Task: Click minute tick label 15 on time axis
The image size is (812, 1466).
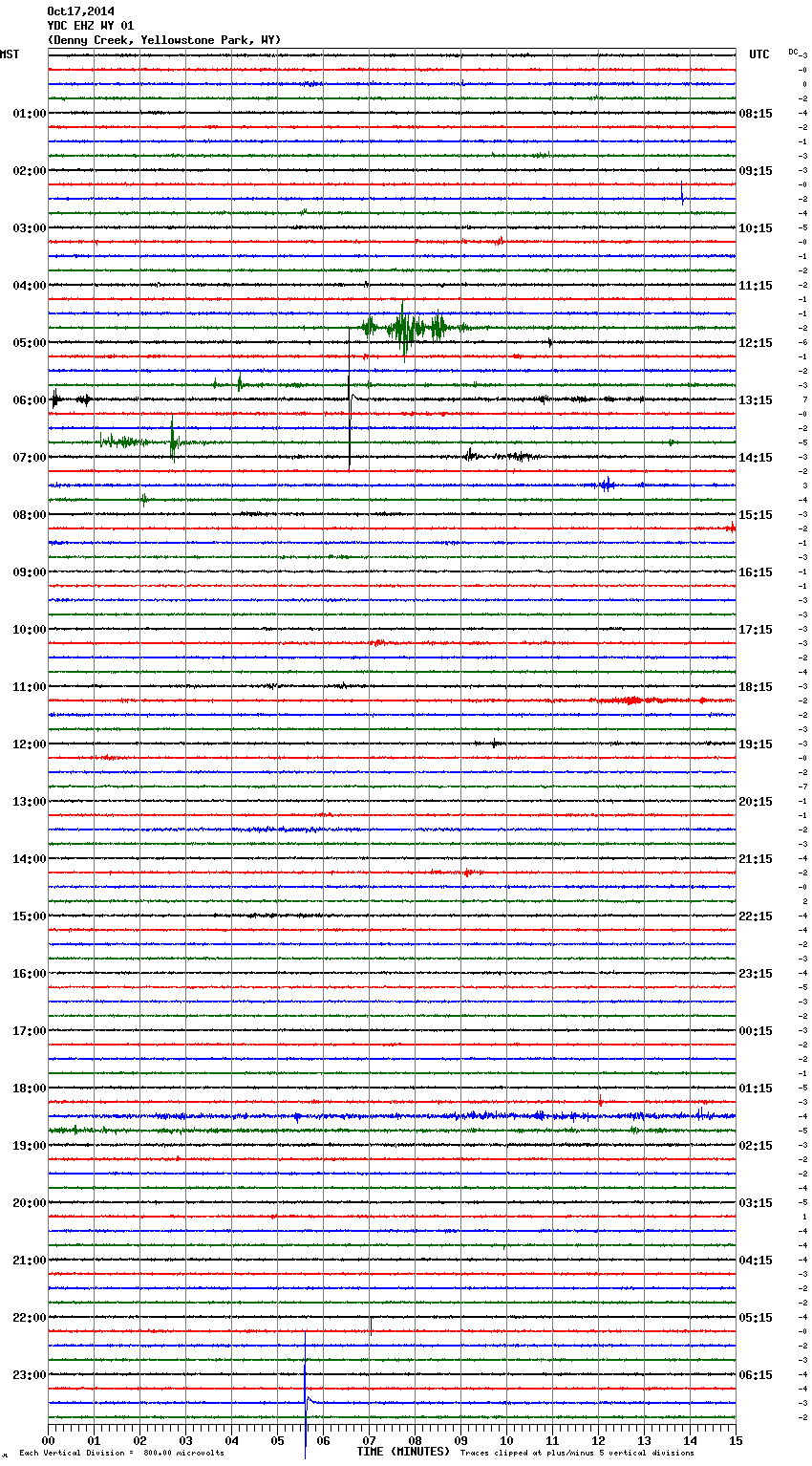Action: (x=736, y=1440)
